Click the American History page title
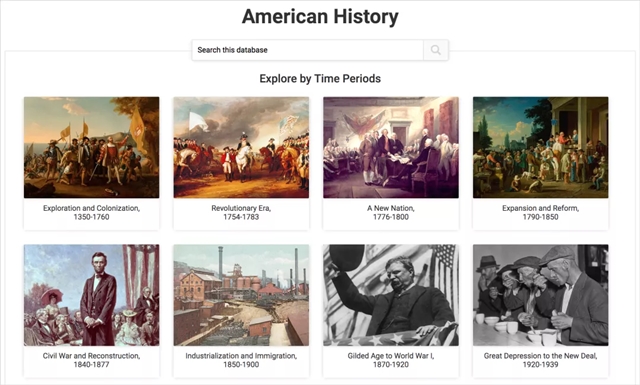This screenshot has width=640, height=385. pos(320,17)
